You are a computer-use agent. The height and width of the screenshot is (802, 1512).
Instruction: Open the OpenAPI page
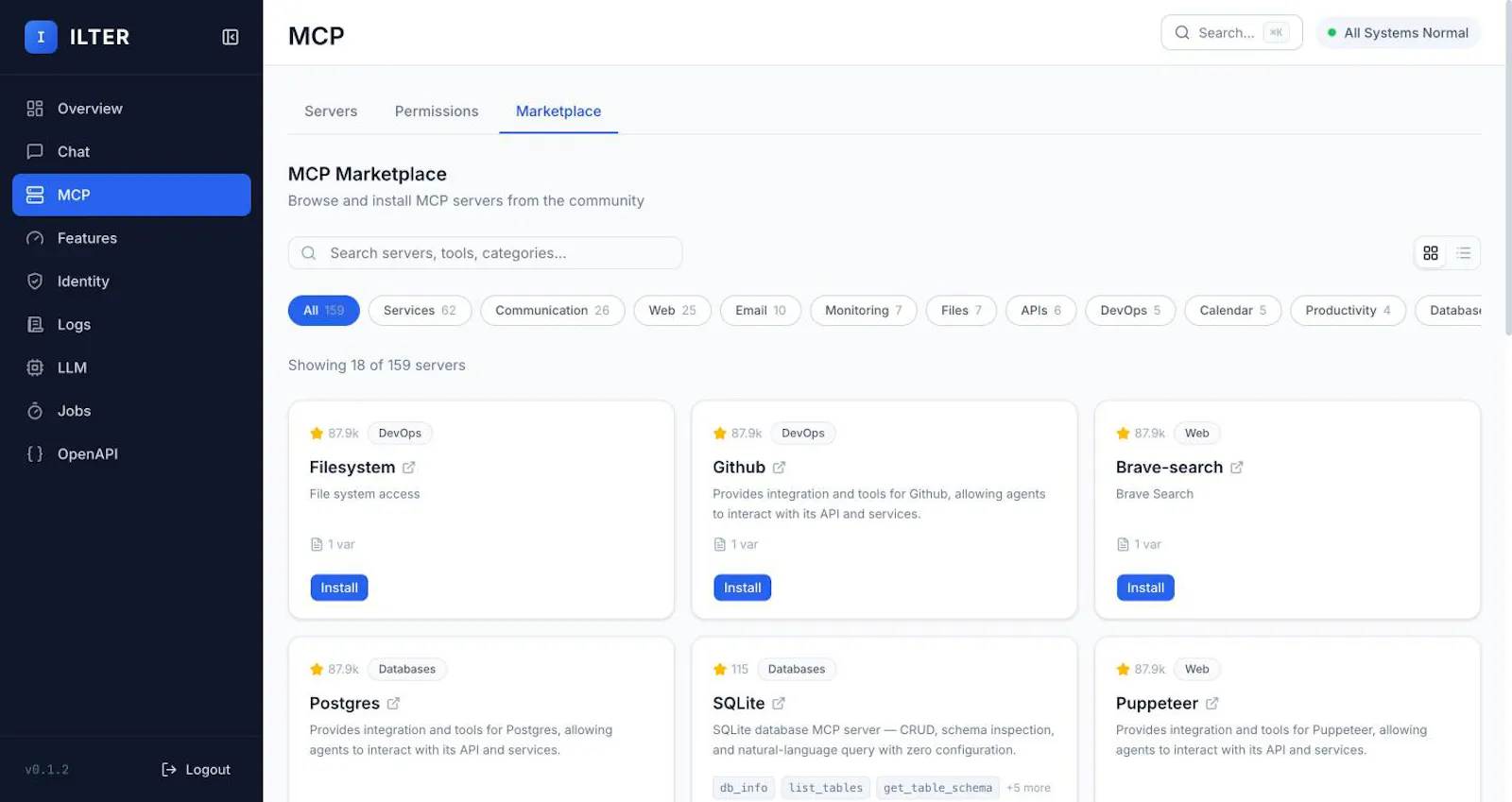pyautogui.click(x=131, y=454)
